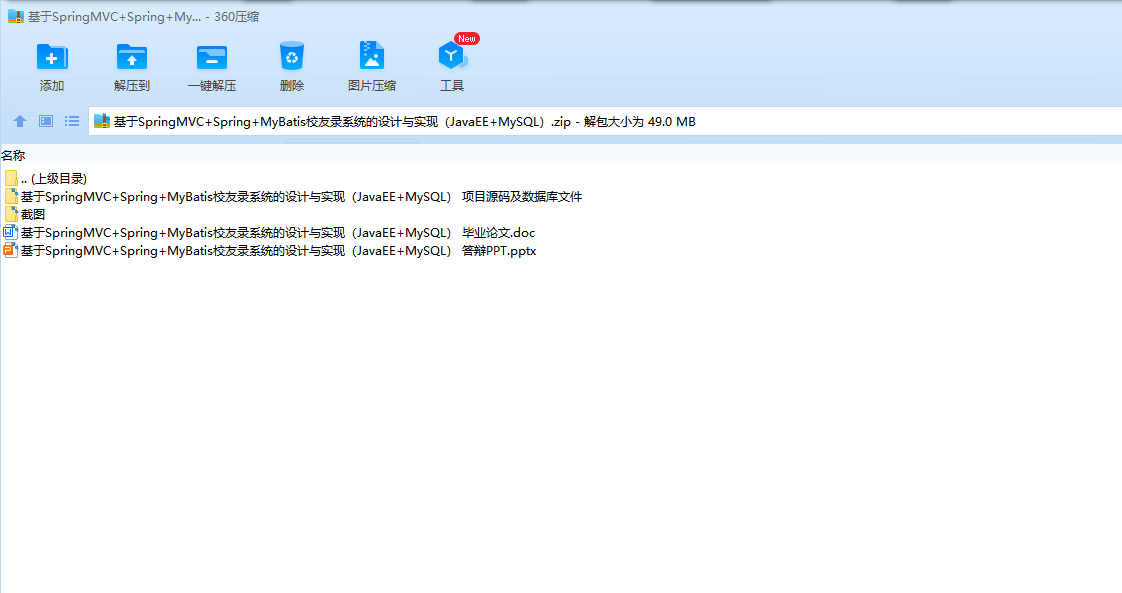Click the 添加 (Add) toolbar icon
The image size is (1122, 593).
coord(52,57)
